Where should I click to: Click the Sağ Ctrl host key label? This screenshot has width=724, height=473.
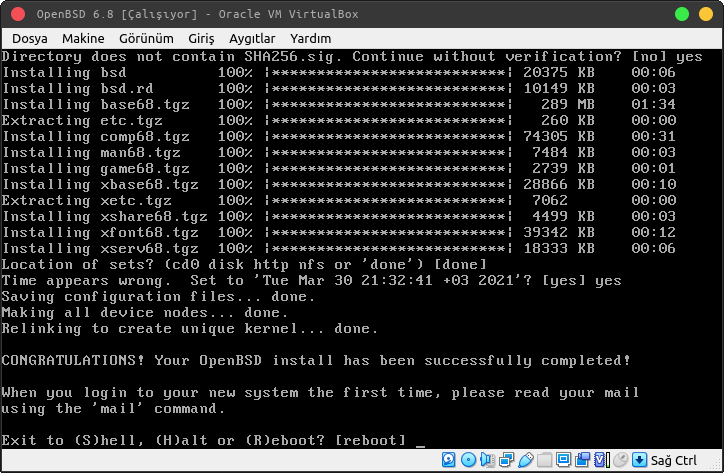(674, 461)
